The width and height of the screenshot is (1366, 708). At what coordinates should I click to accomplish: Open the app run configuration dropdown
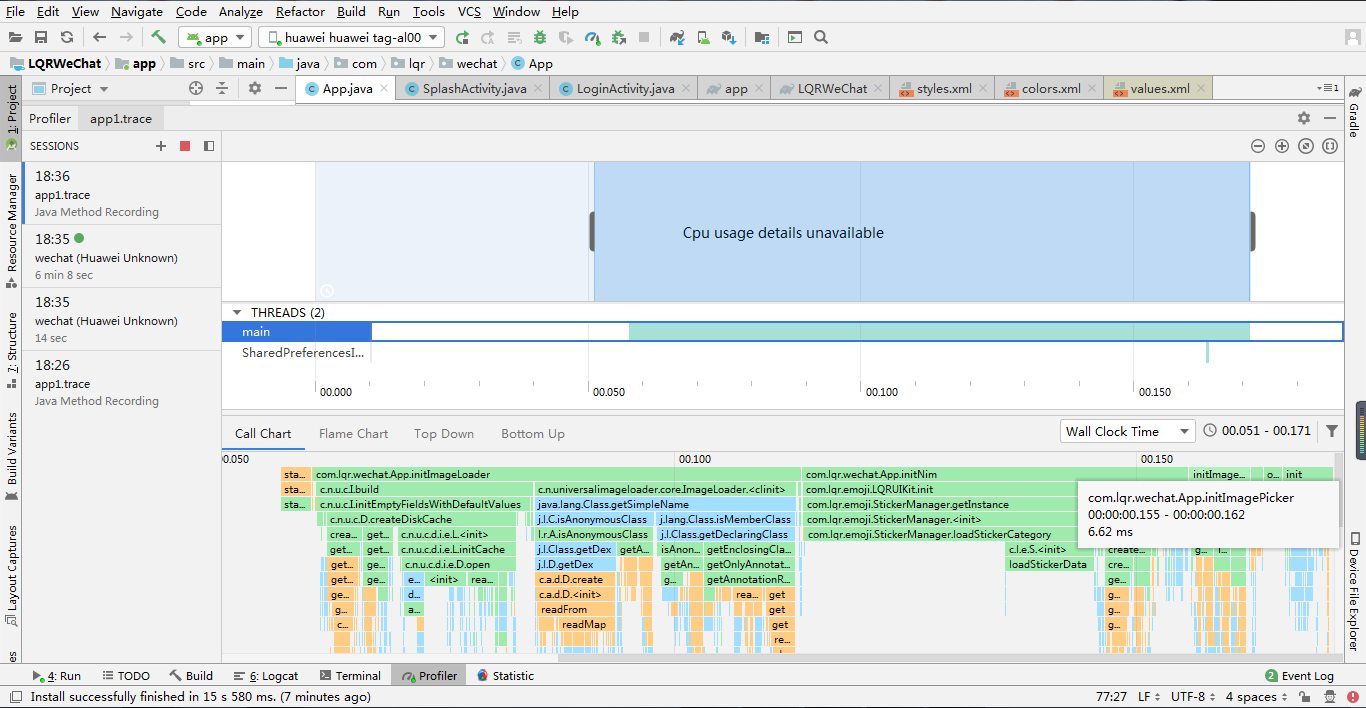(216, 37)
